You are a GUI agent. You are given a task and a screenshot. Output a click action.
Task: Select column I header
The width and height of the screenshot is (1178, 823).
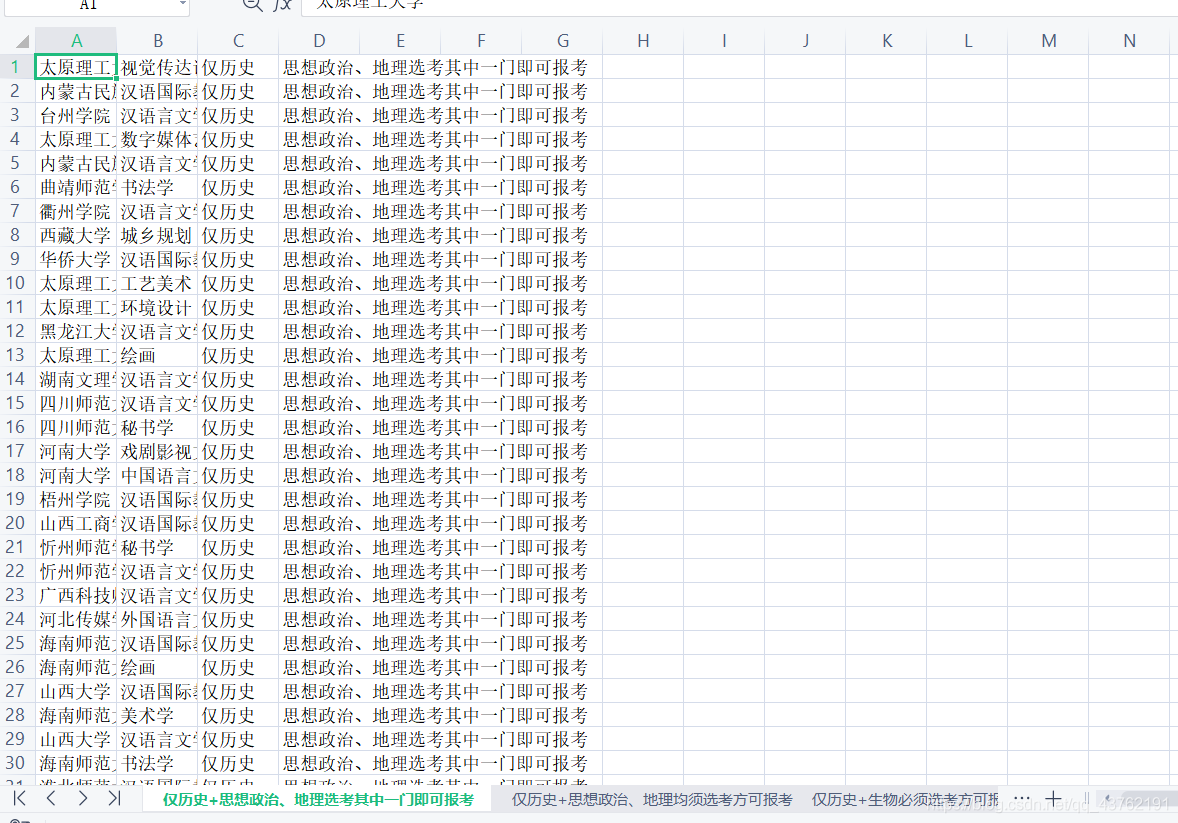(724, 41)
